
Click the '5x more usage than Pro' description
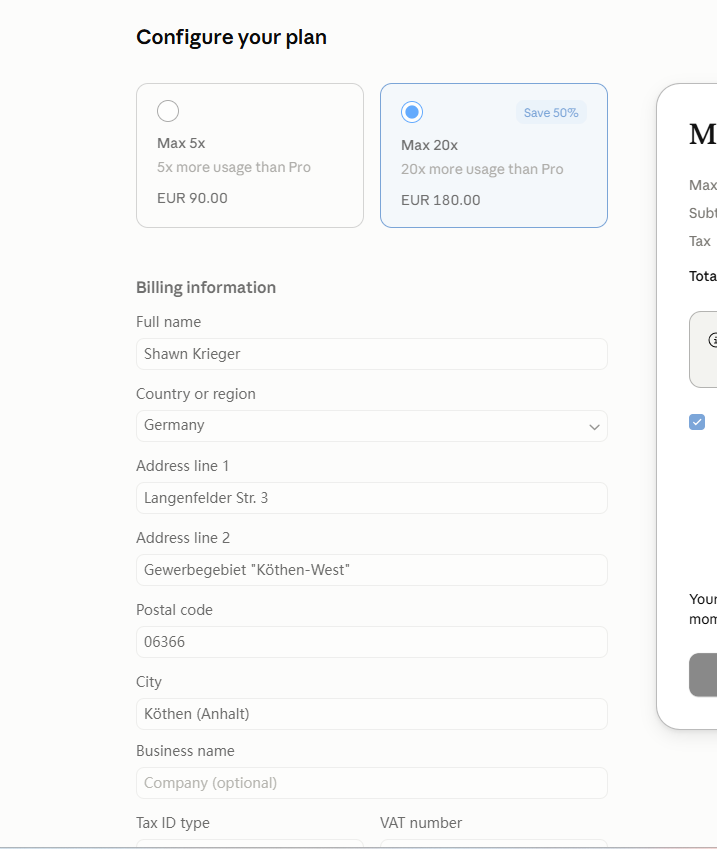(234, 167)
